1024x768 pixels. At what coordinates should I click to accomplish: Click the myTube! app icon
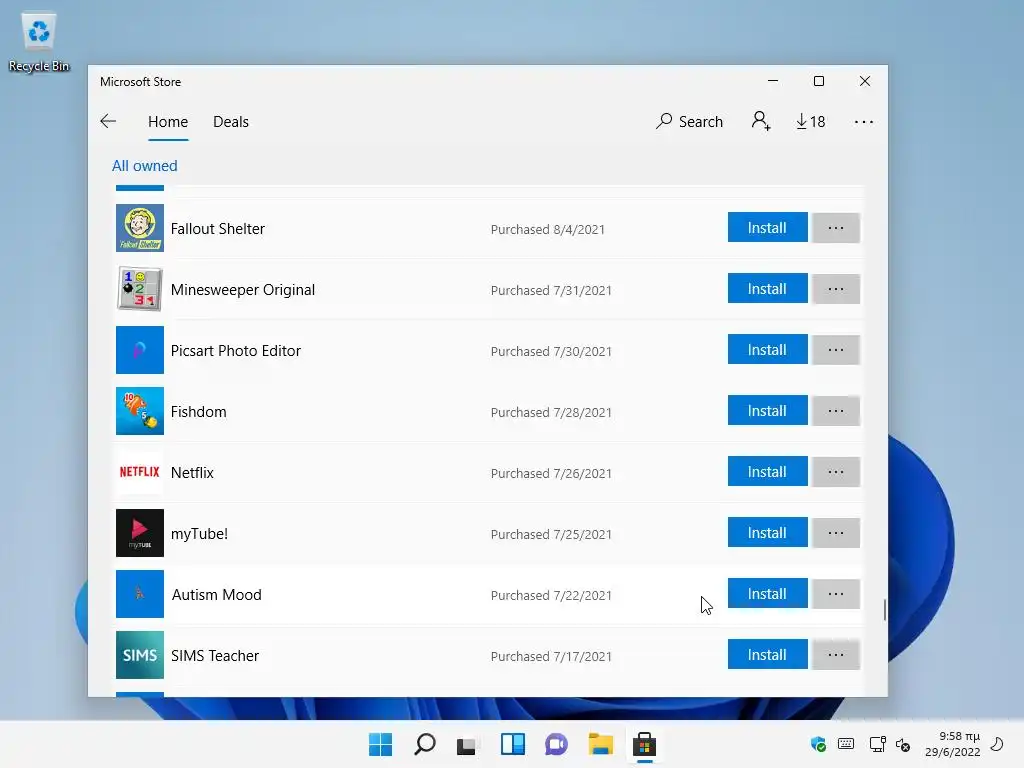140,533
